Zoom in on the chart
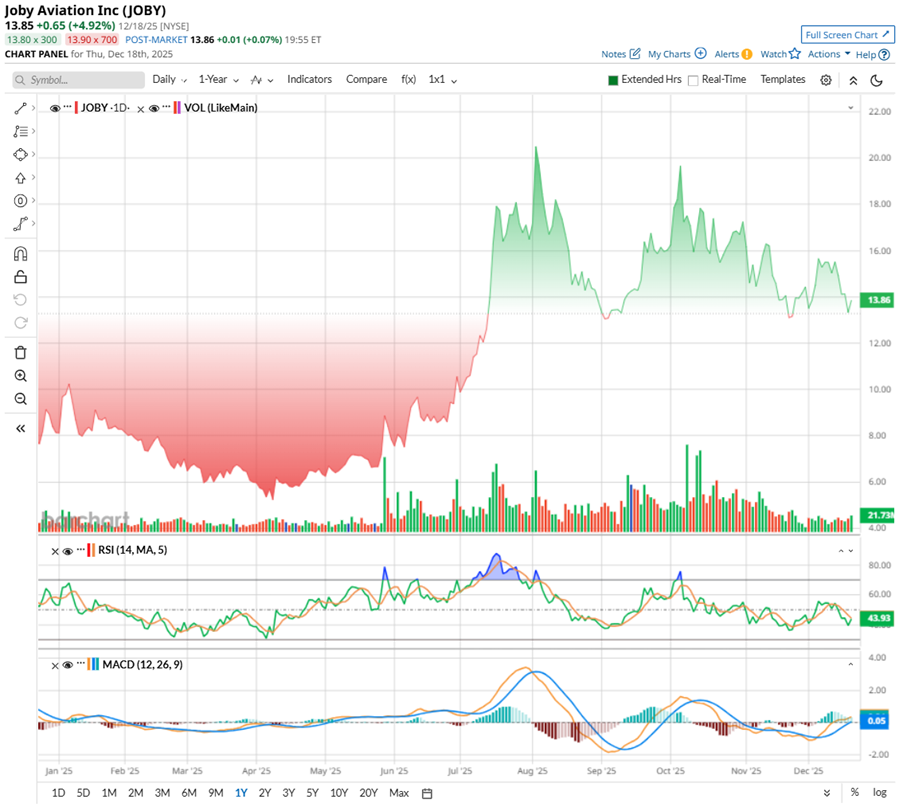 20,376
